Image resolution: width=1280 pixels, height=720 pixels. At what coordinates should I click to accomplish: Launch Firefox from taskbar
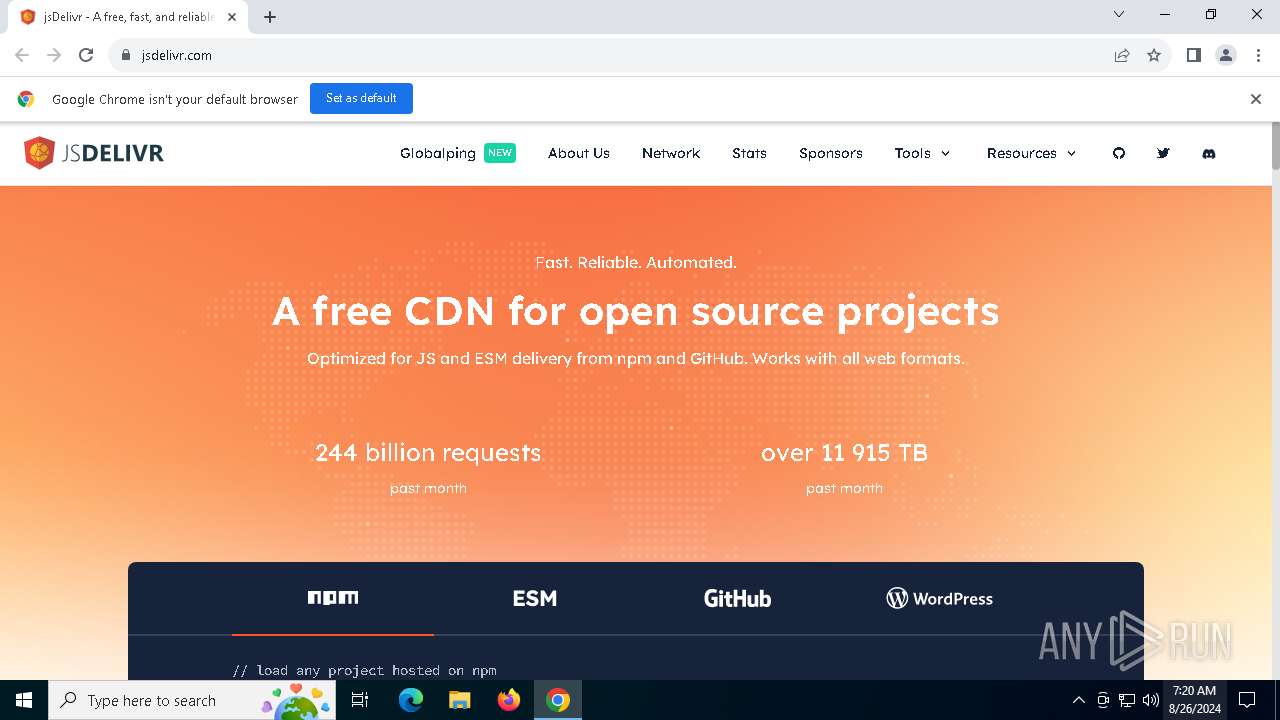[509, 700]
